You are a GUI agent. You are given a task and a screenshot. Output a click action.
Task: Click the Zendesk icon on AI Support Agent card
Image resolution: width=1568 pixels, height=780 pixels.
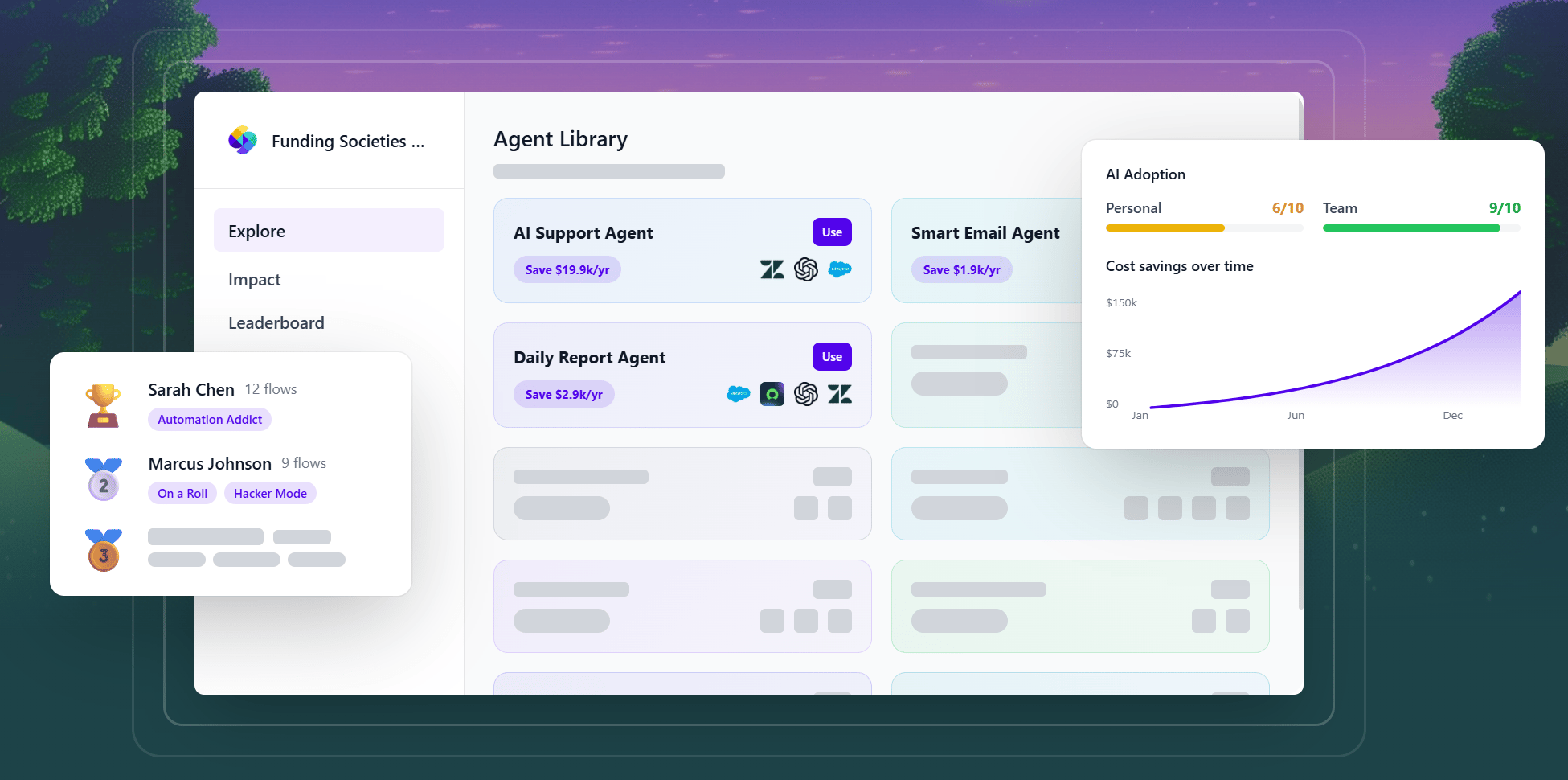click(x=772, y=269)
